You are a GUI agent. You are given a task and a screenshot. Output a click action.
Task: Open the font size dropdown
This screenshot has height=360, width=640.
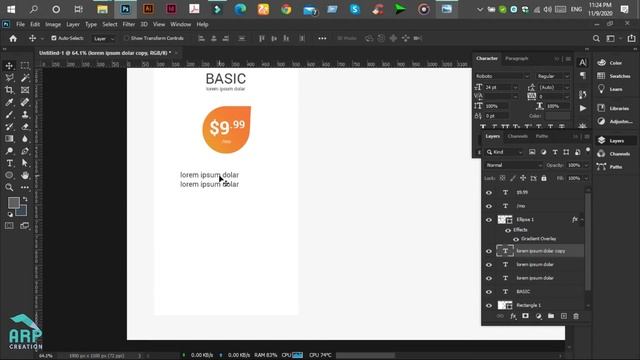tap(516, 87)
